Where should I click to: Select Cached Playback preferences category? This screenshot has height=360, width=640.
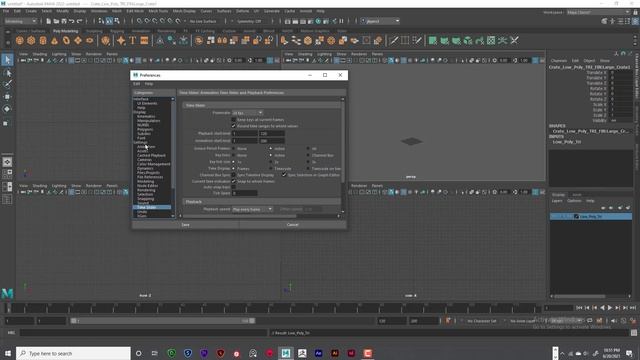click(x=151, y=156)
